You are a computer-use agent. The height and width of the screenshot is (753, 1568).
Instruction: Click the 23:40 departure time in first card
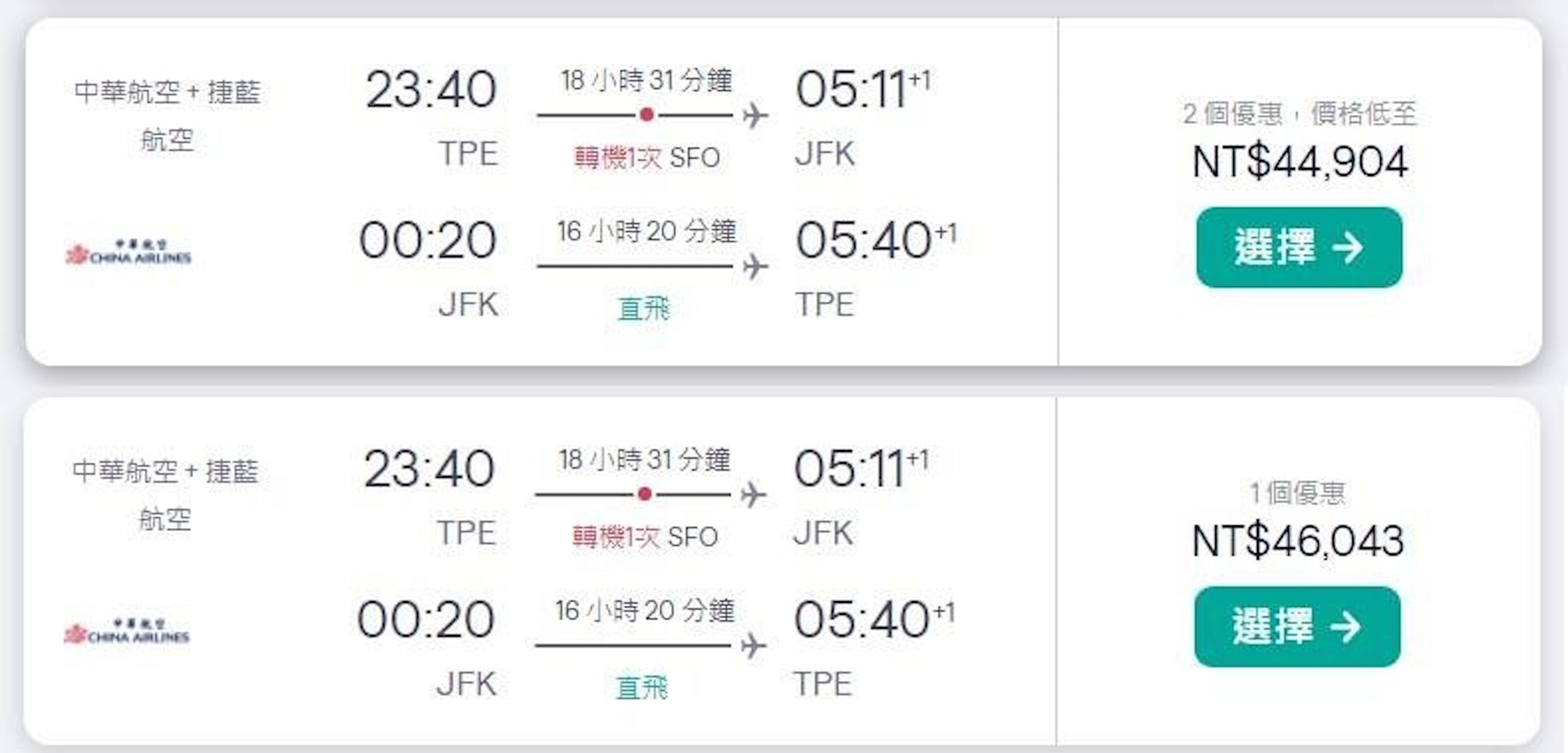[x=431, y=89]
